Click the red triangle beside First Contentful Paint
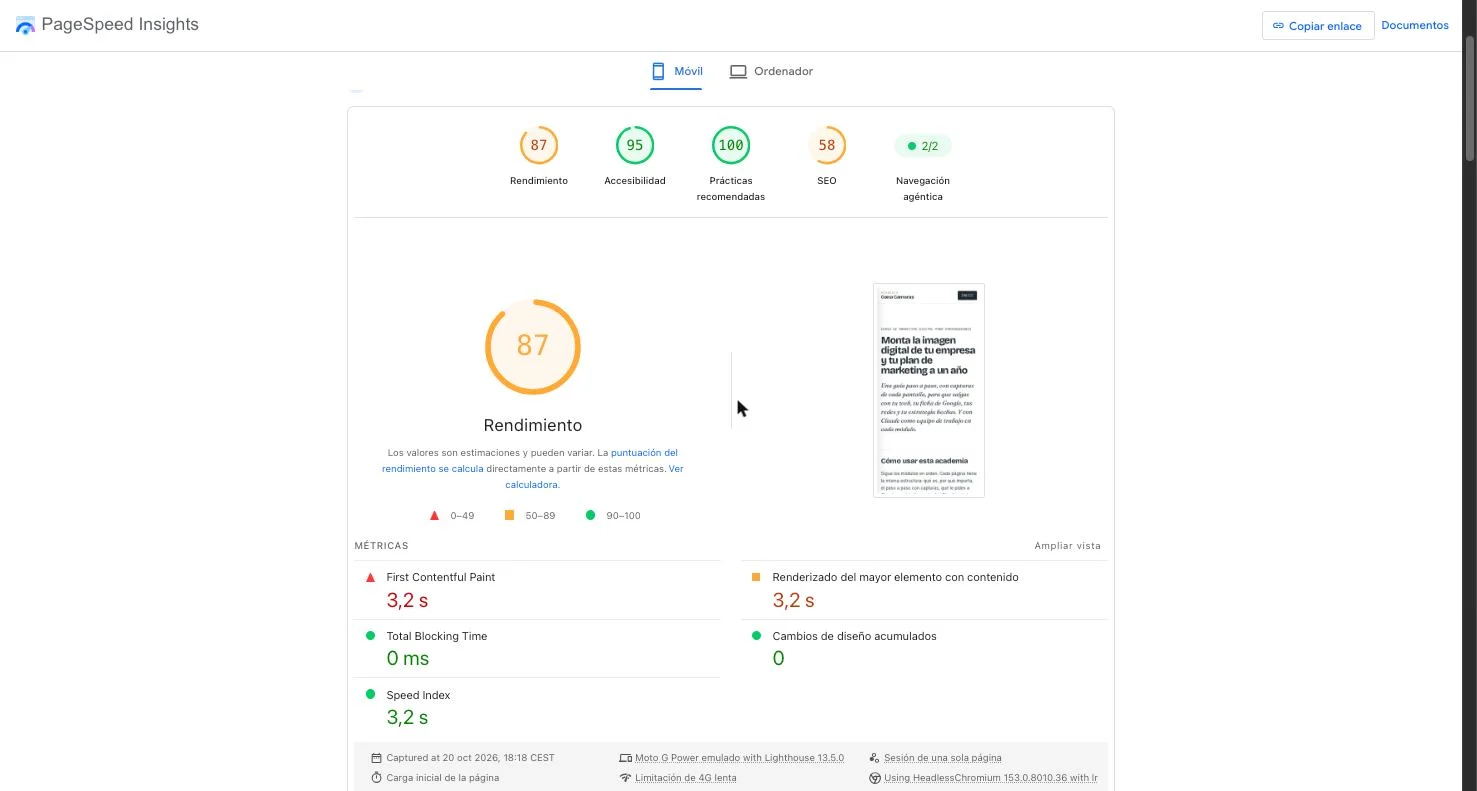Viewport: 1477px width, 791px height. [x=370, y=577]
